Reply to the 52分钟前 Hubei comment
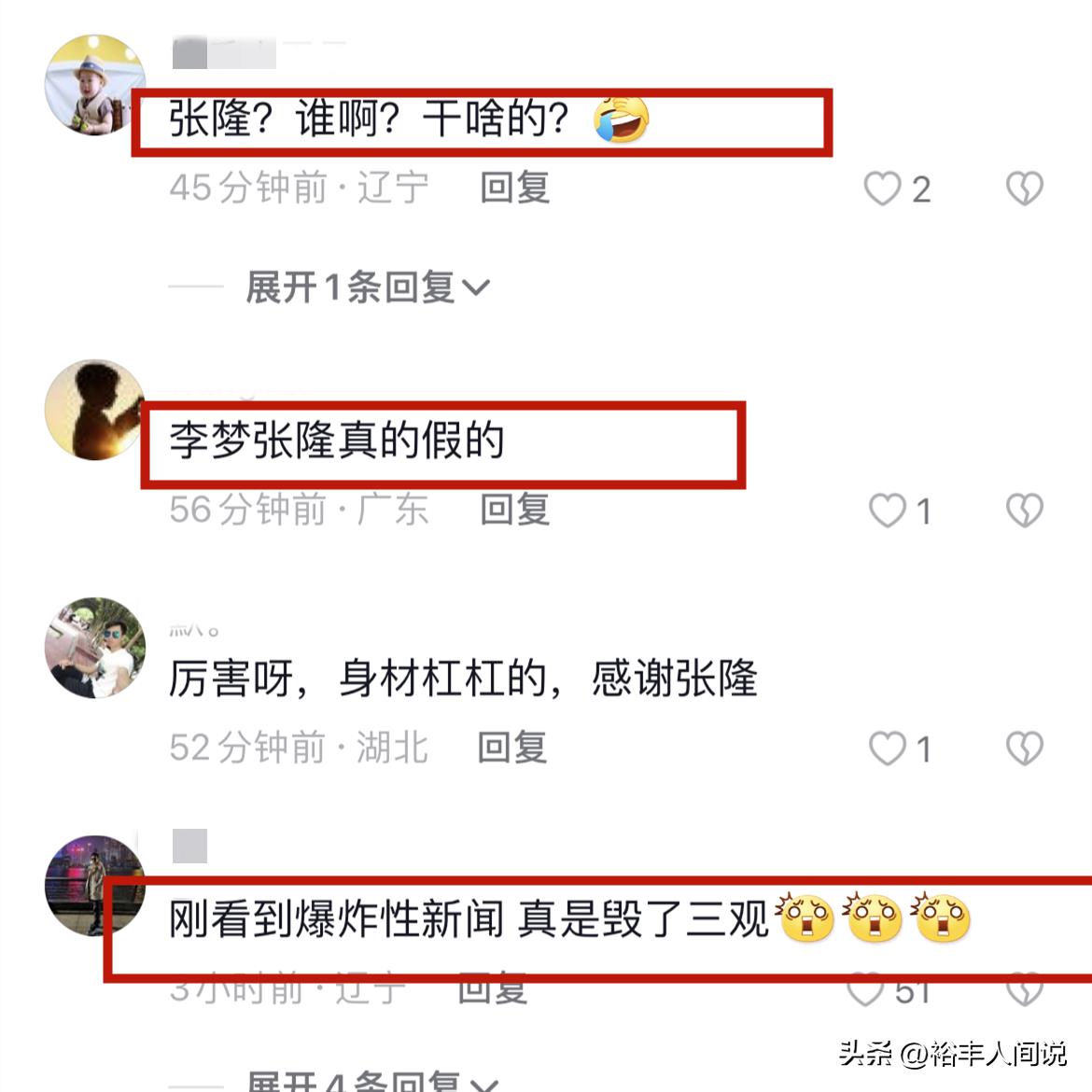The height and width of the screenshot is (1092, 1092). pos(511,748)
